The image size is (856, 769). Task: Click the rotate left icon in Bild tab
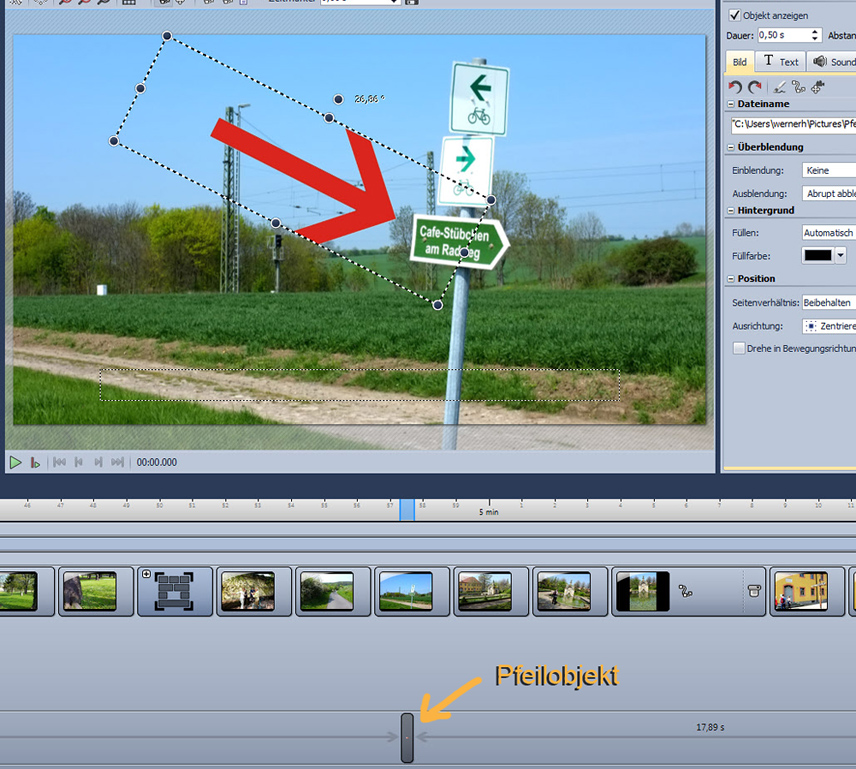[x=736, y=87]
